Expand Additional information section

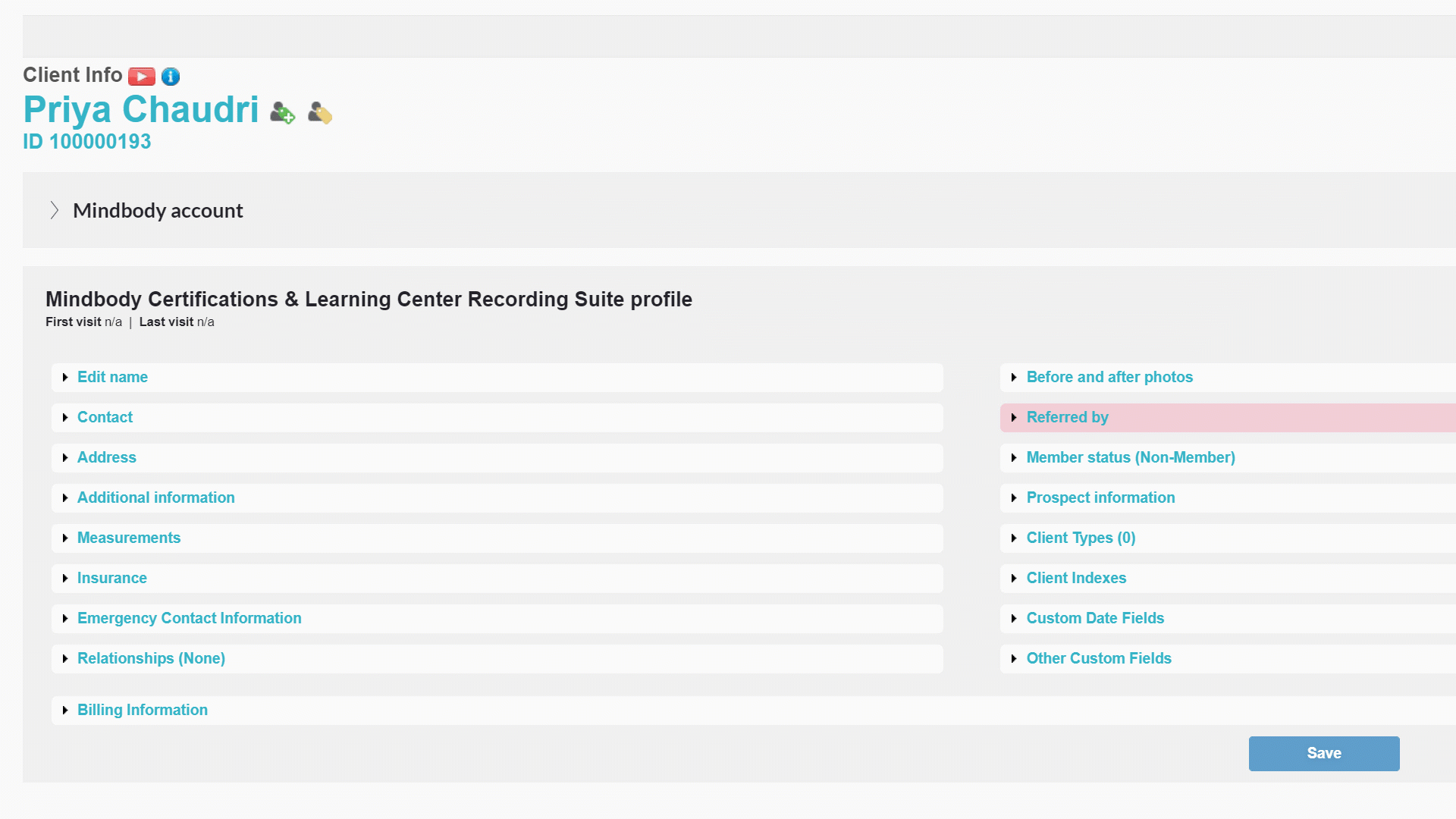(x=497, y=498)
